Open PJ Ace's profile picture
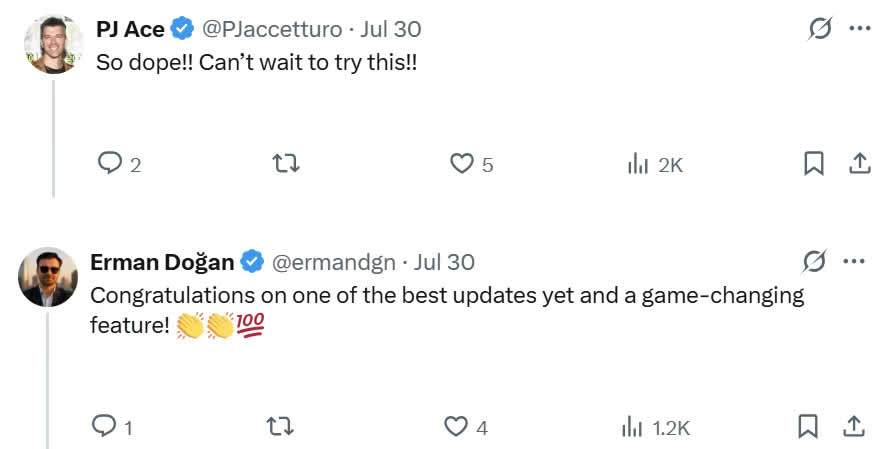 (x=53, y=44)
